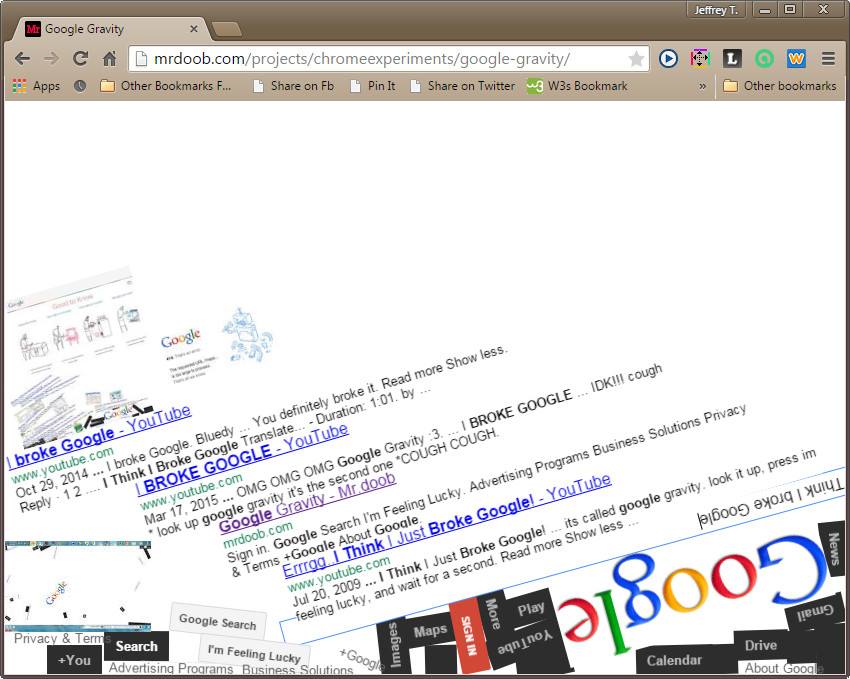Open 'Errrgg..I Think I Just Broke Google!' result

(447, 526)
